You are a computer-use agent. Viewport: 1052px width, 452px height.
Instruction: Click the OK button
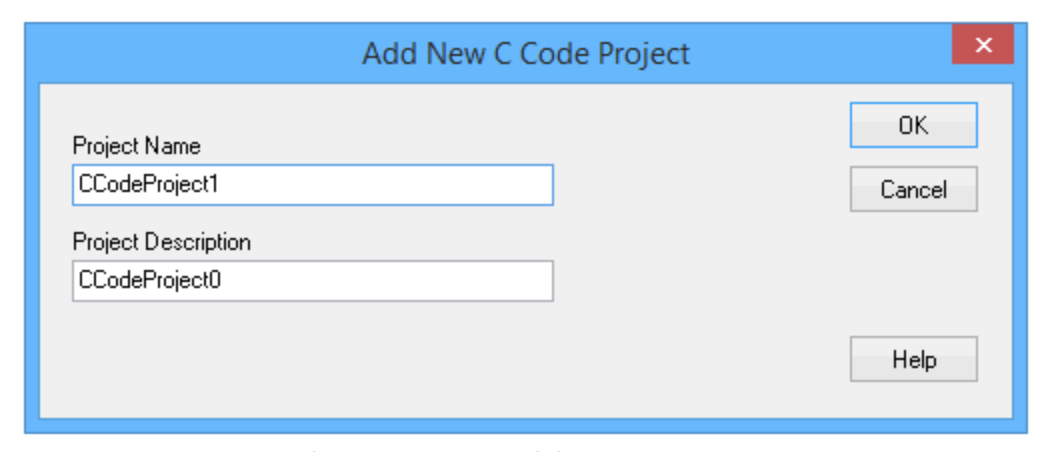pos(912,126)
